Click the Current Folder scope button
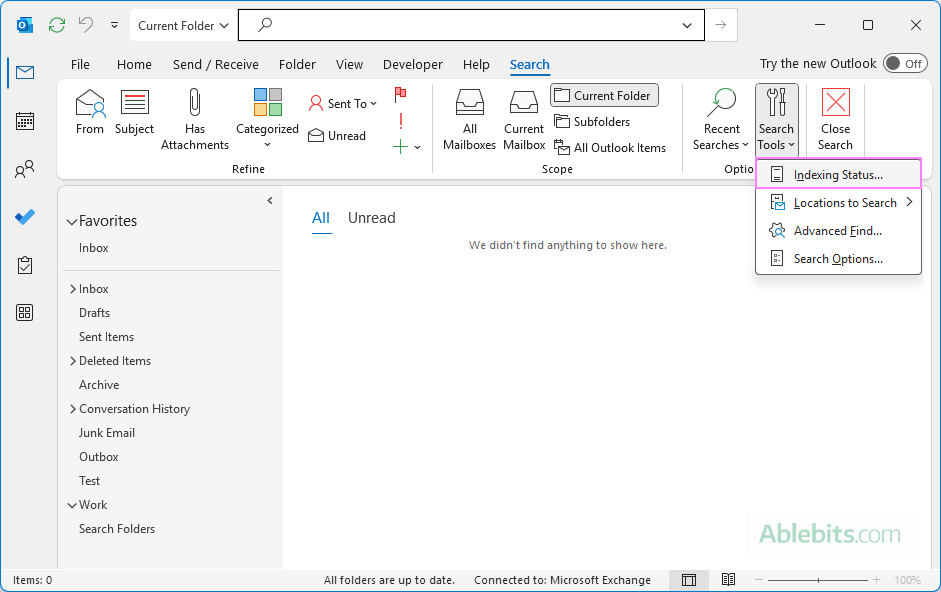This screenshot has height=592, width=941. 604,95
